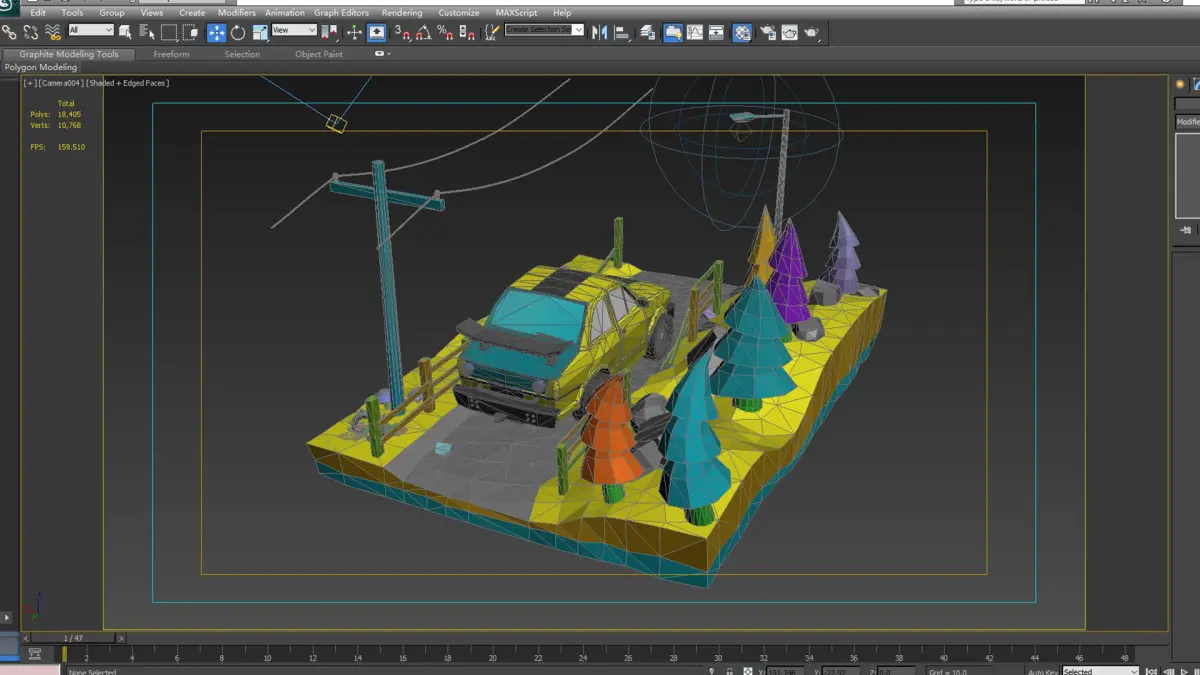
Task: Toggle the 3D Snaps button
Action: tap(402, 33)
